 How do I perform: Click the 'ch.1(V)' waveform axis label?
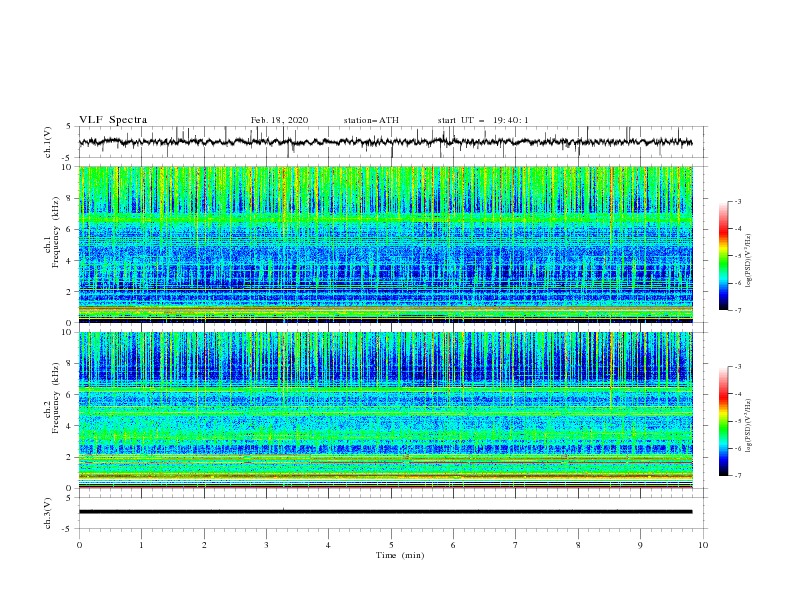point(48,142)
